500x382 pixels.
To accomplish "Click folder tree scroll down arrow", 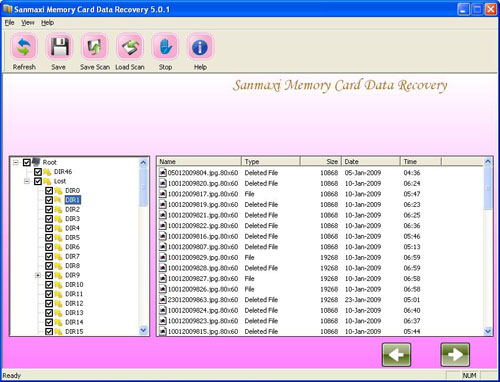I will (143, 330).
